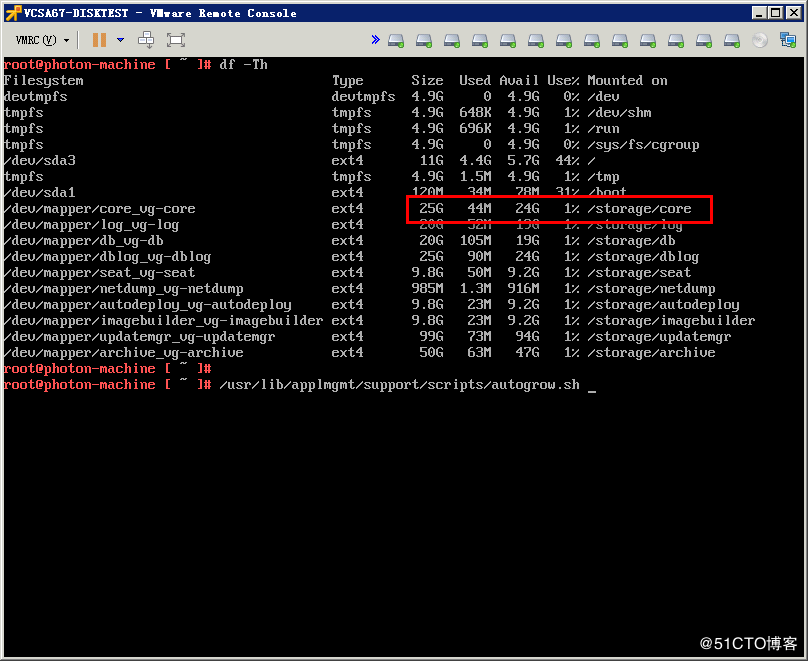Image resolution: width=808 pixels, height=661 pixels.
Task: Expand the power options dropdown arrow beside pause
Action: [x=121, y=40]
